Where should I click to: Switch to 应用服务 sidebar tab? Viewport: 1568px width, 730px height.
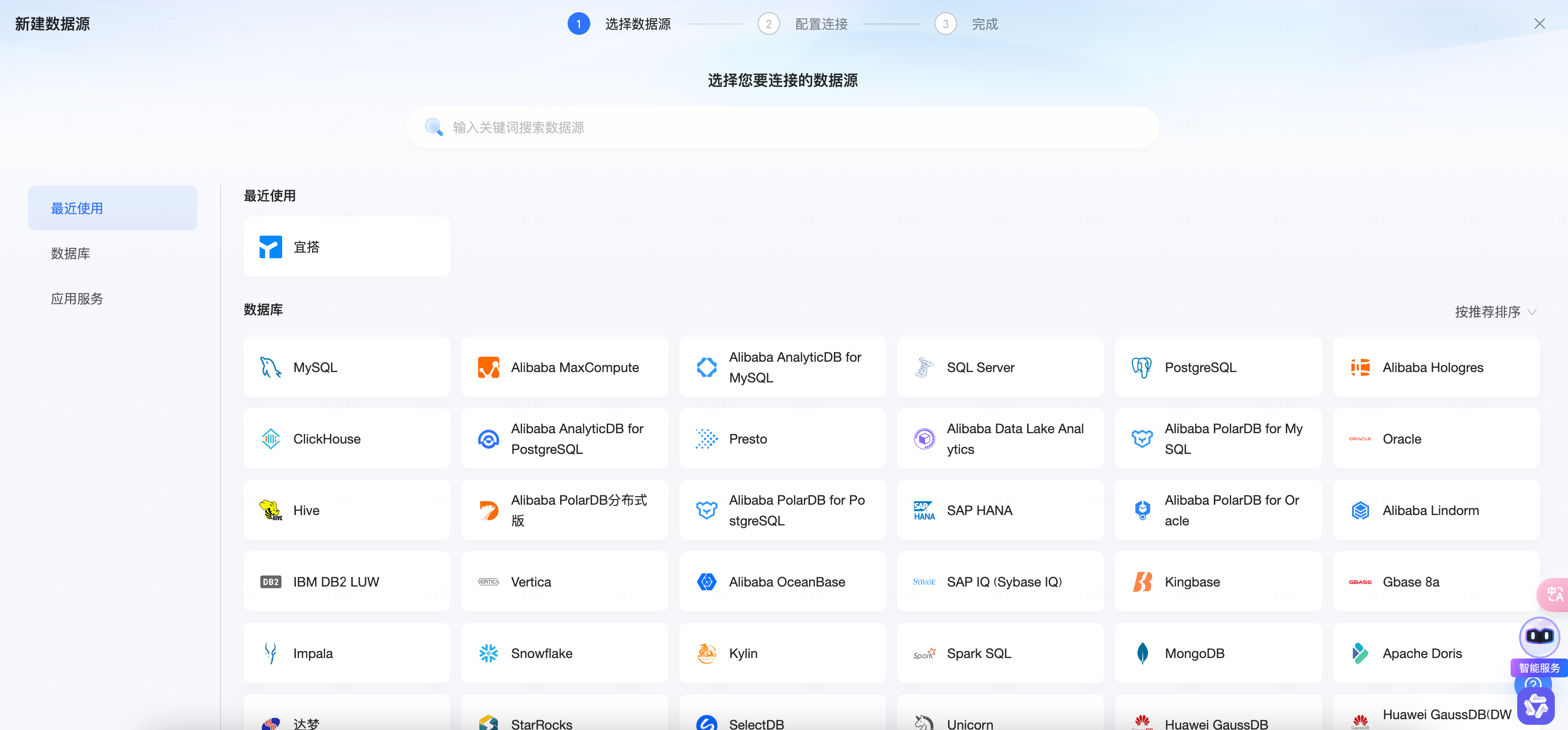(112, 298)
